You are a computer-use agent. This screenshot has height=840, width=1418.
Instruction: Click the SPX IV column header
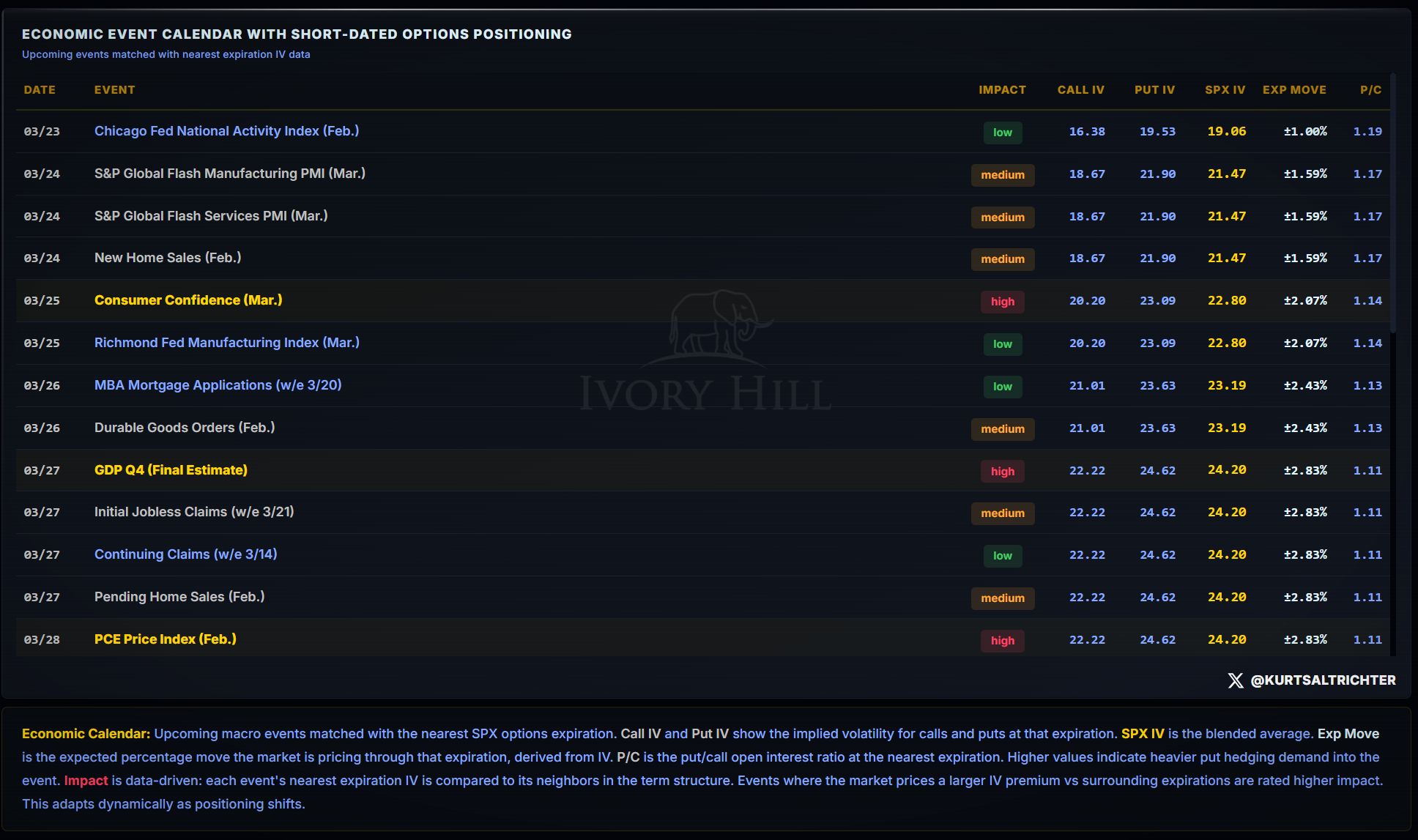[1225, 90]
